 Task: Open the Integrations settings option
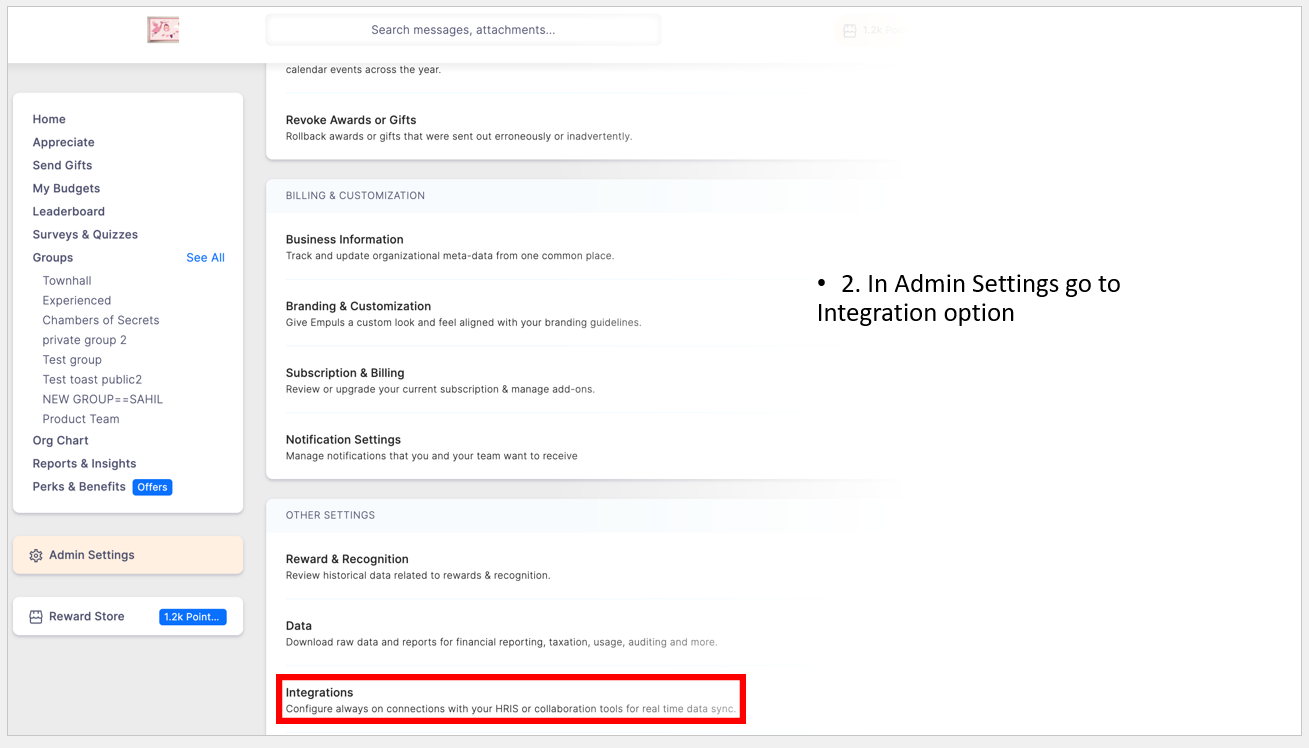[x=320, y=692]
